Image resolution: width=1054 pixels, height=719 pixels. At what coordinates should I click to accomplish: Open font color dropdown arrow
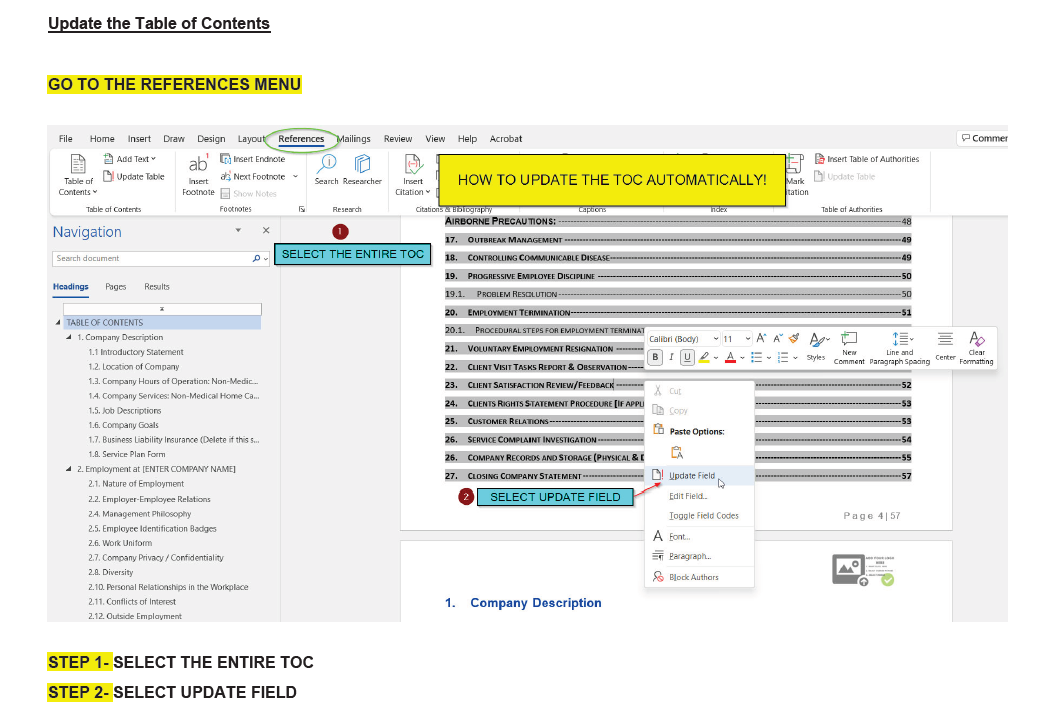point(742,357)
